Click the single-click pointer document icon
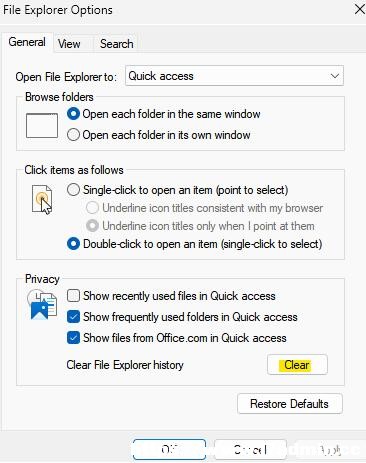 pos(42,200)
